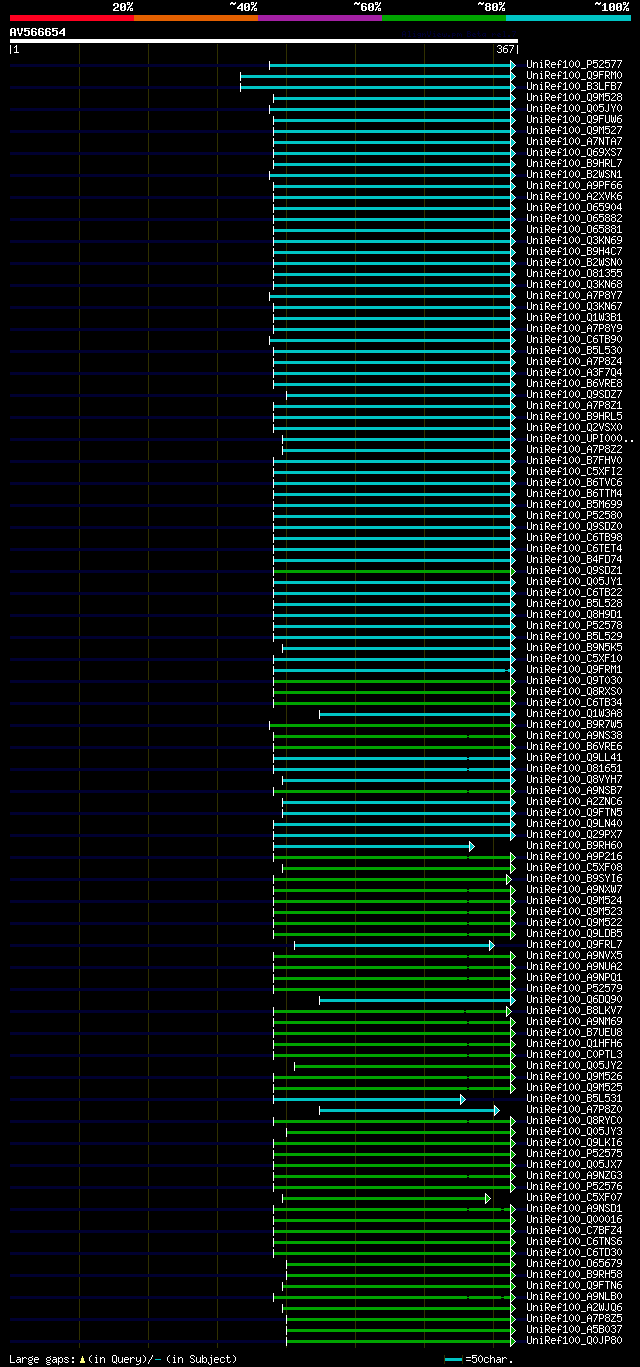Select hit label UniRef100_Q00016
Viewport: 640px width, 1367px height.
tap(574, 1219)
